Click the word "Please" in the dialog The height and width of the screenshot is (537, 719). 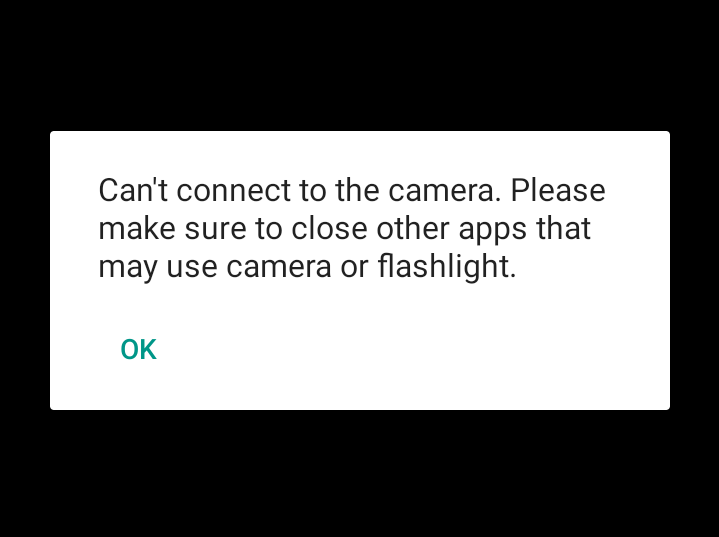(558, 190)
